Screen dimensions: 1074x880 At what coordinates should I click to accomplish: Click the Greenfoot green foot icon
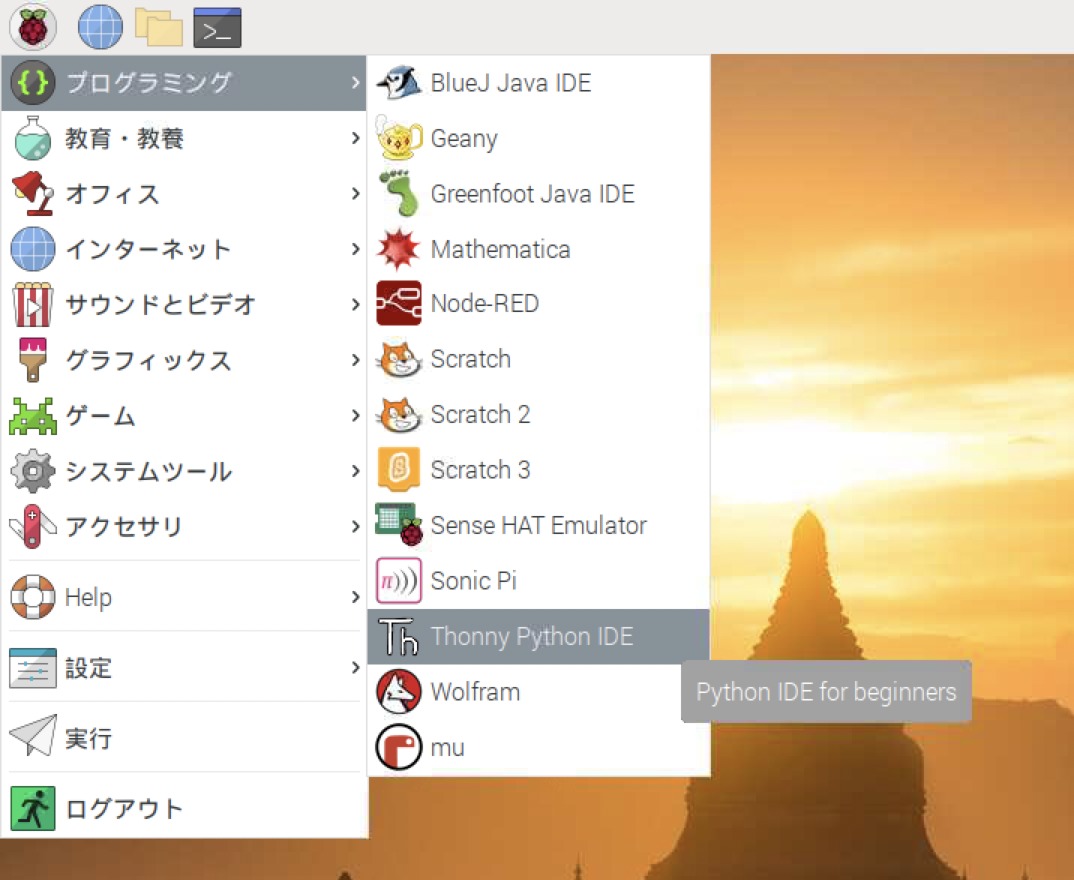pos(399,194)
